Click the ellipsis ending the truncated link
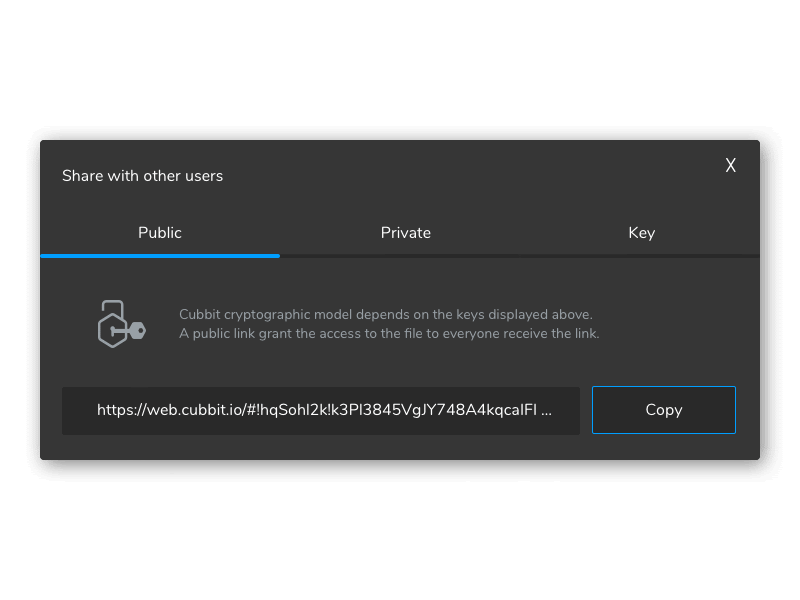The width and height of the screenshot is (800, 600). coord(545,410)
